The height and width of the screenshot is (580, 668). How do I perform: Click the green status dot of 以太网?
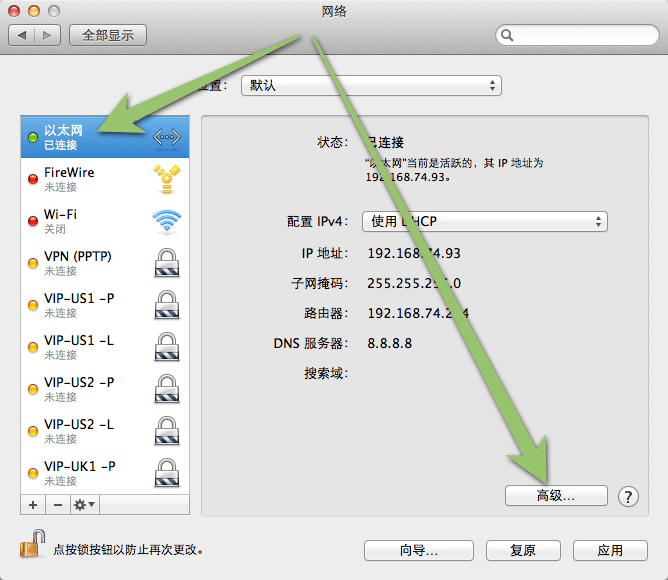coord(33,137)
